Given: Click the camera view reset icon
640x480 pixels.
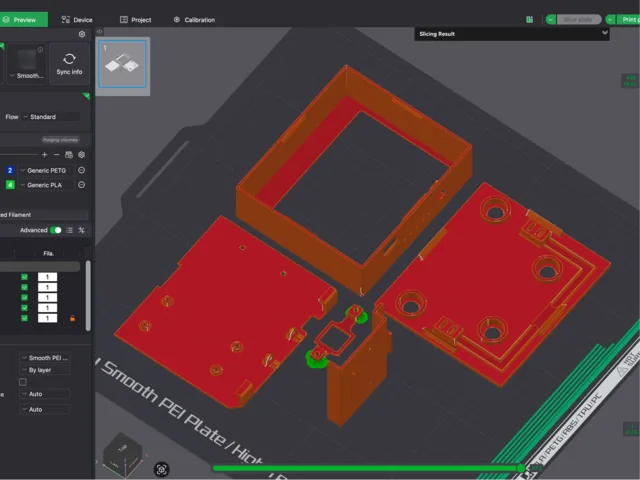Looking at the screenshot, I should [x=162, y=470].
